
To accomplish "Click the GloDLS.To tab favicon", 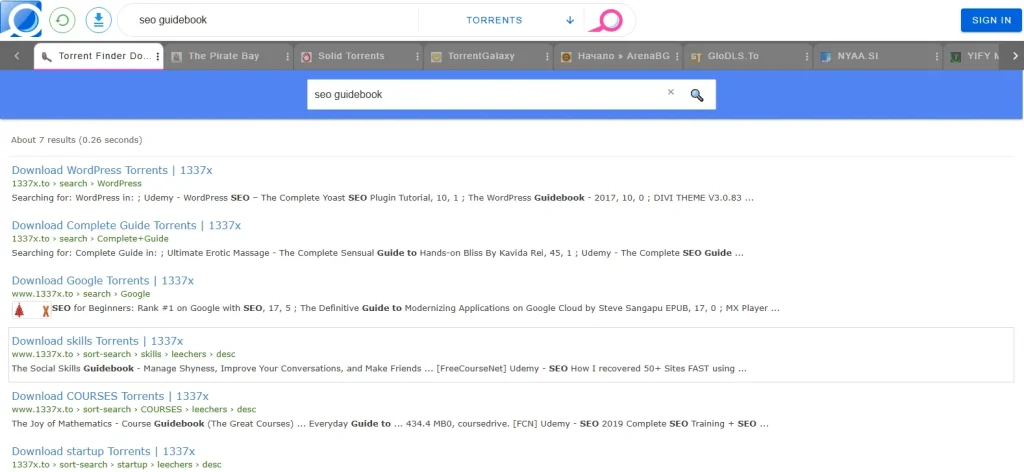I will click(x=696, y=57).
